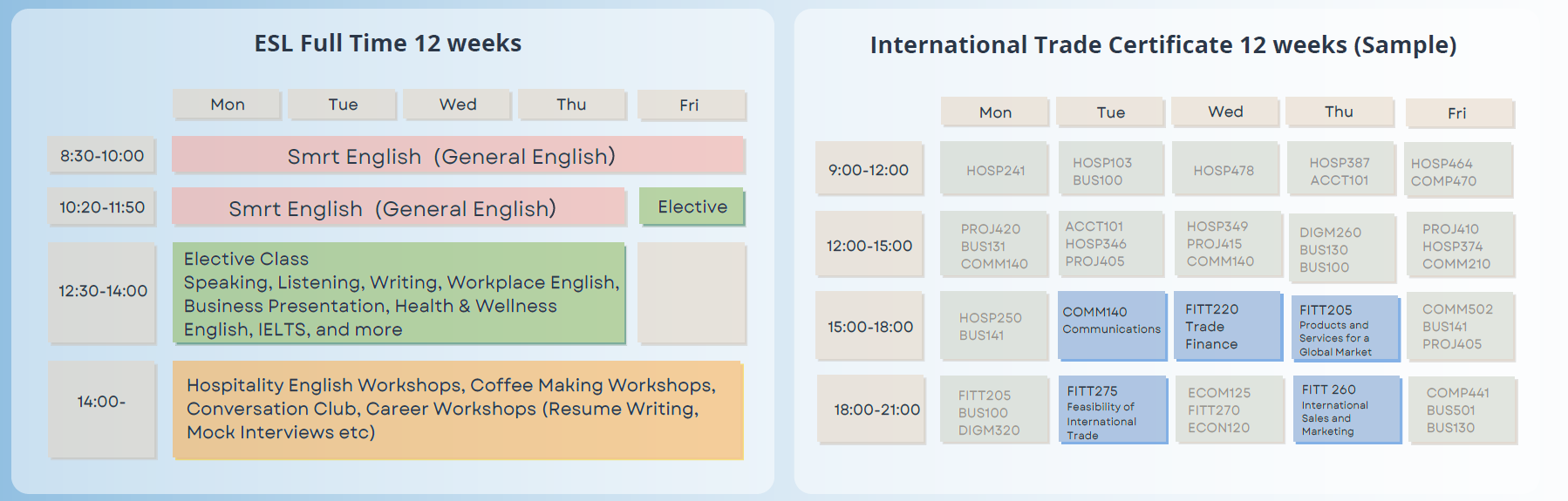1568x501 pixels.
Task: Click the 12:30-14:00 time label
Action: tap(102, 292)
